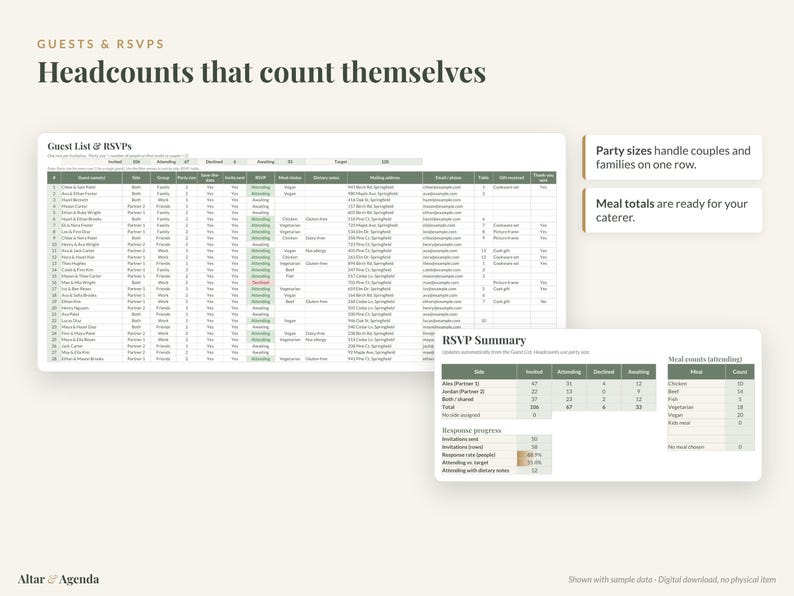The image size is (794, 596).
Task: Select the Leo & Finn Diaz guest cell
Action: point(92,231)
